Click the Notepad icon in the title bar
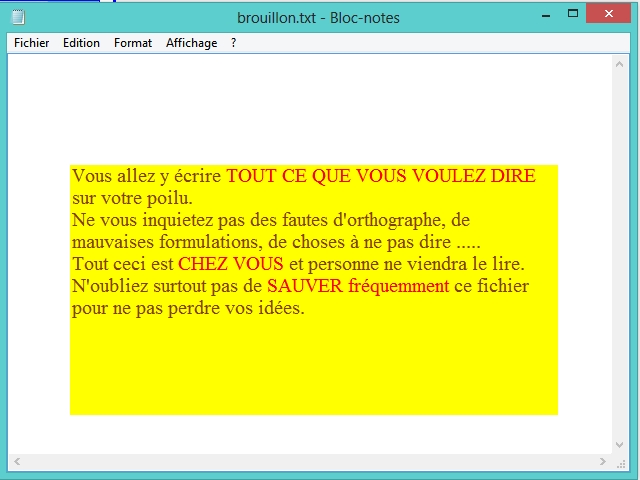 pos(18,17)
